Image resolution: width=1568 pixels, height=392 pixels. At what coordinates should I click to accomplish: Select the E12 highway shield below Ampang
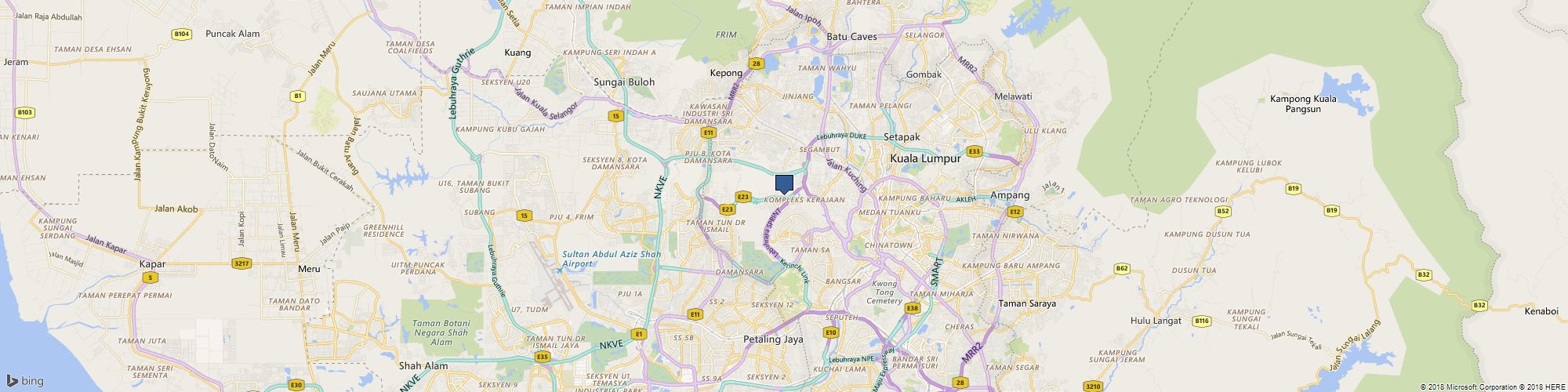pos(1015,212)
